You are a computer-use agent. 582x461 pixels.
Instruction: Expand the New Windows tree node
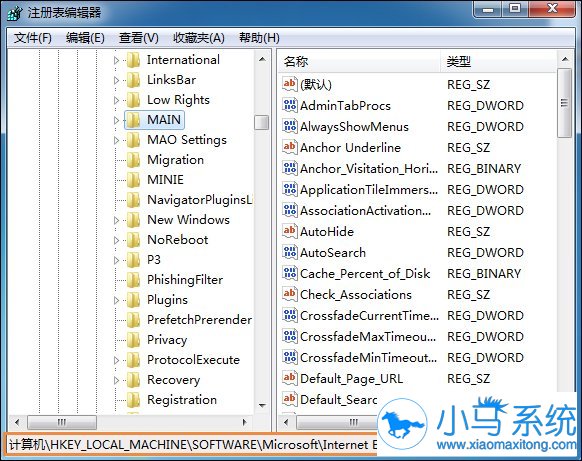pos(117,220)
